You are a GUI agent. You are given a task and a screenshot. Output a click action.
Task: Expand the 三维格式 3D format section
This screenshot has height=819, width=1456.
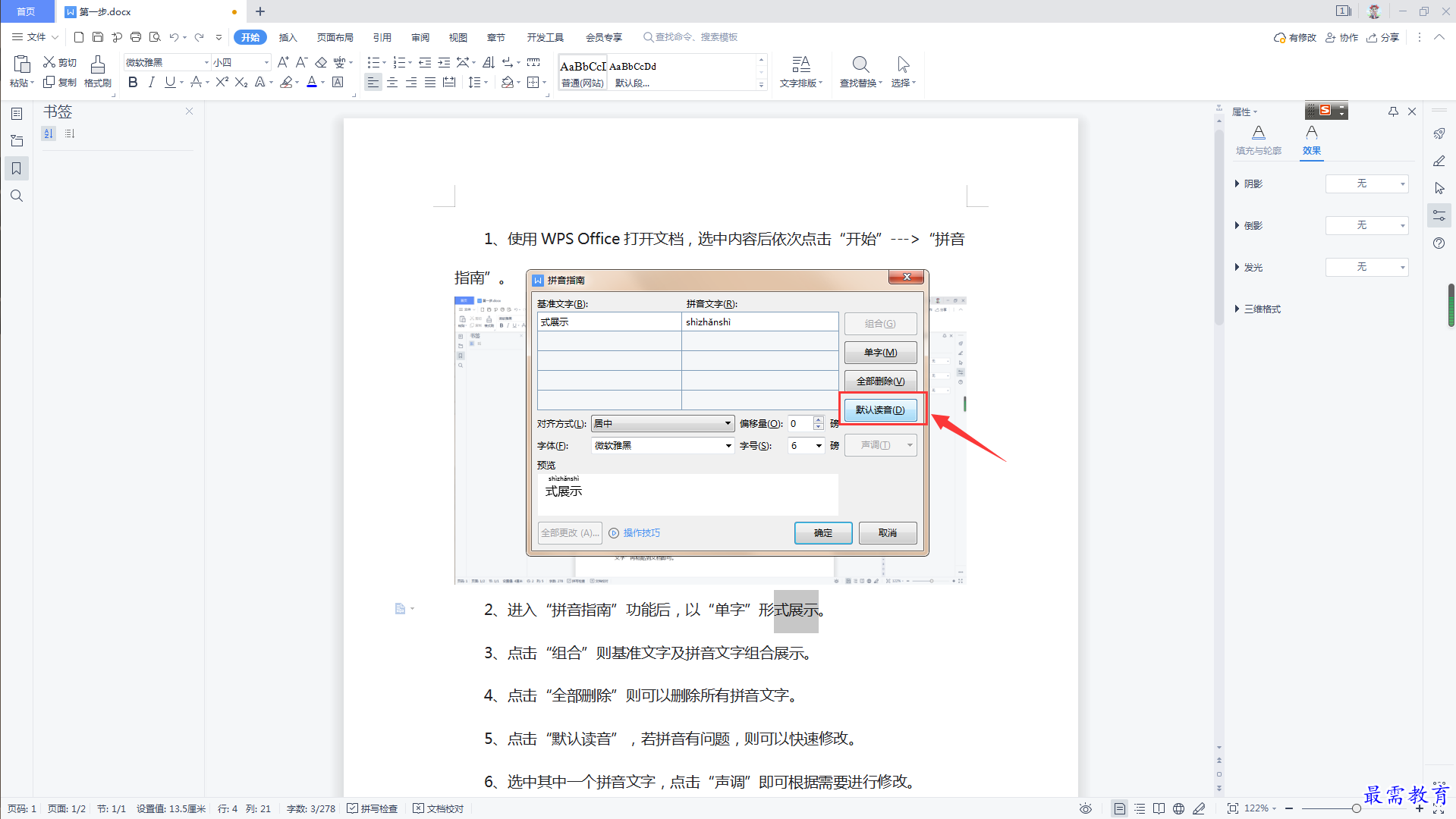point(1258,309)
